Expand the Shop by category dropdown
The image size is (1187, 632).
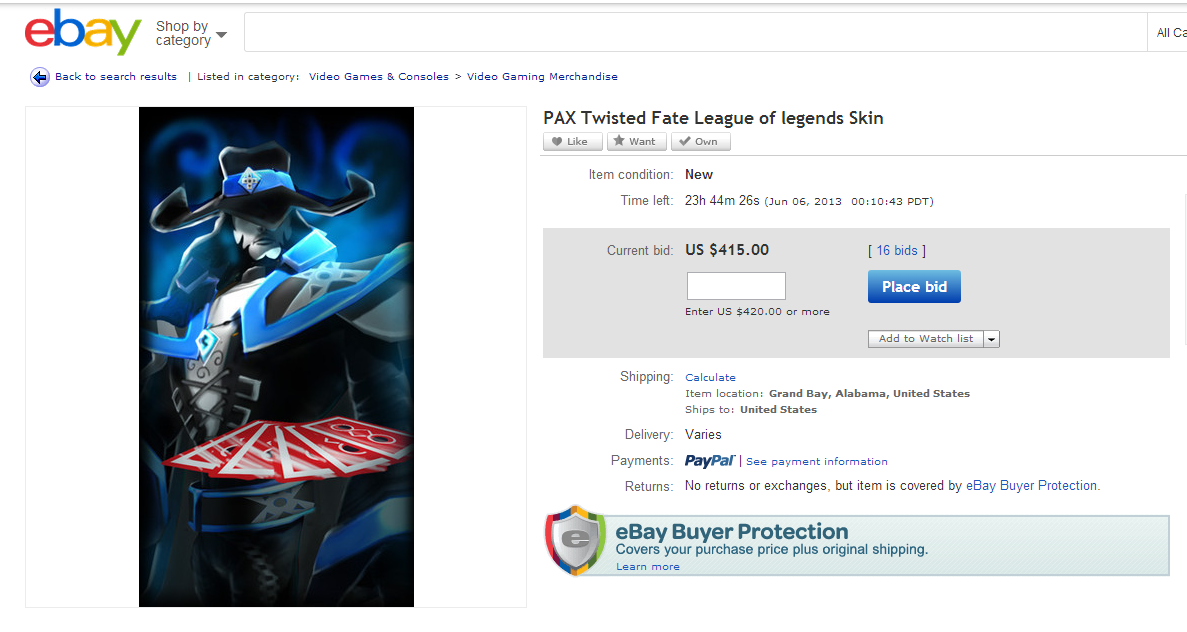tap(191, 33)
